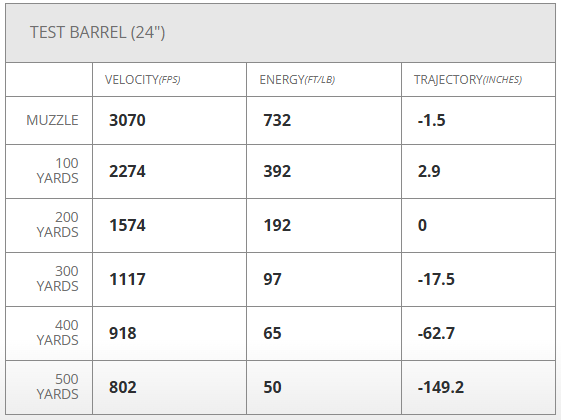Click the 400 YARDS row label
Screen dimensions: 561x420
[57, 333]
